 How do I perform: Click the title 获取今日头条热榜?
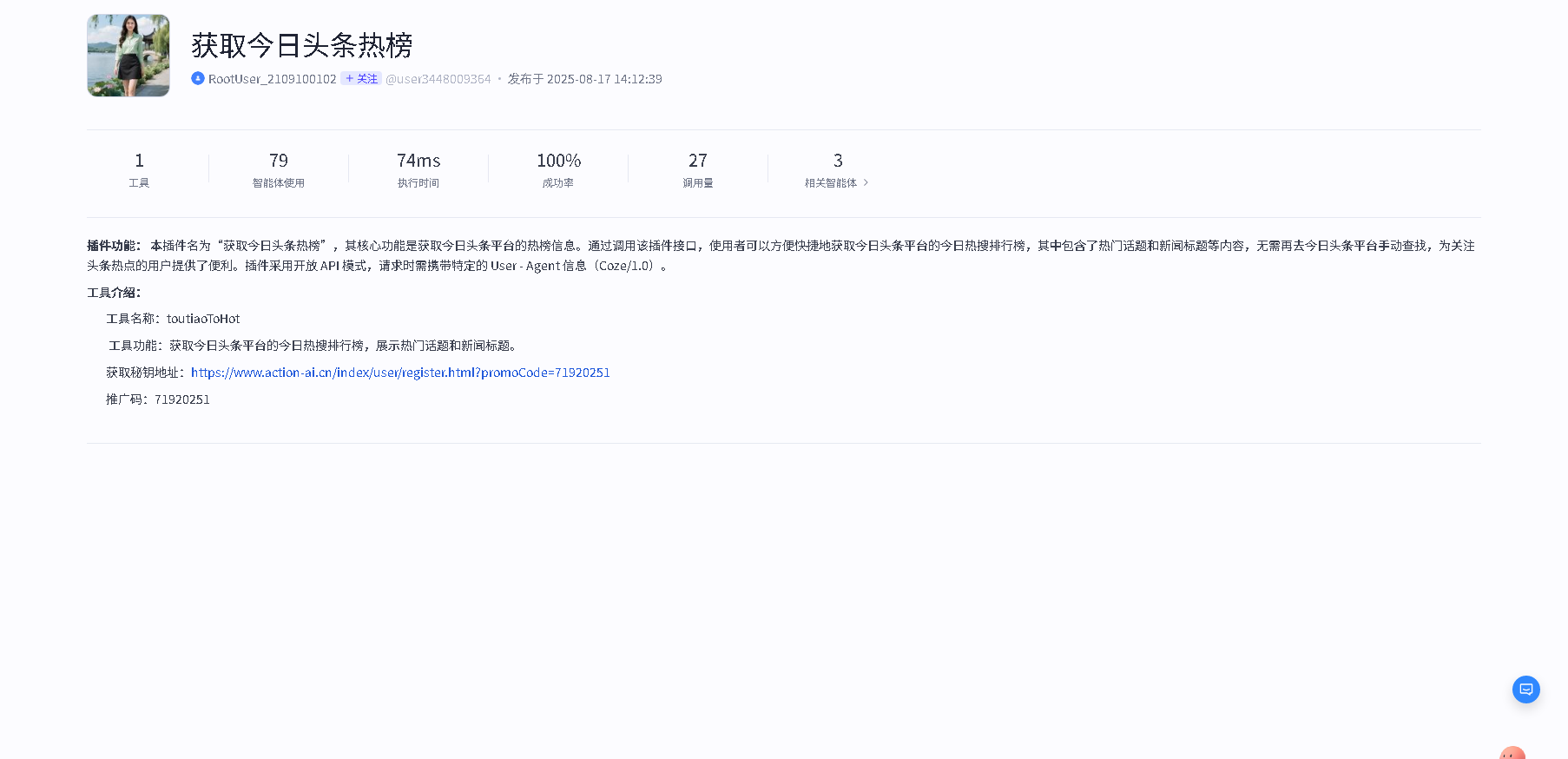click(301, 45)
